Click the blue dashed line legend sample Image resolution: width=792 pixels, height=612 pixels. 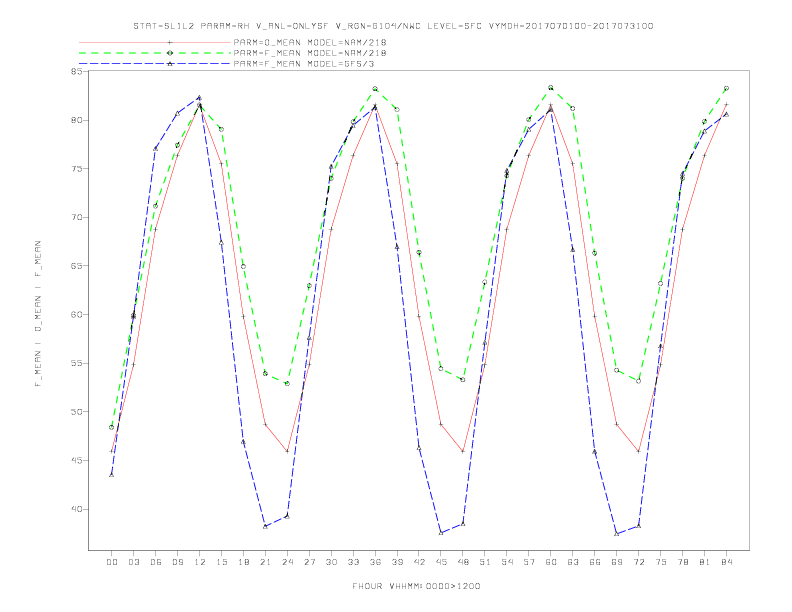coord(155,64)
